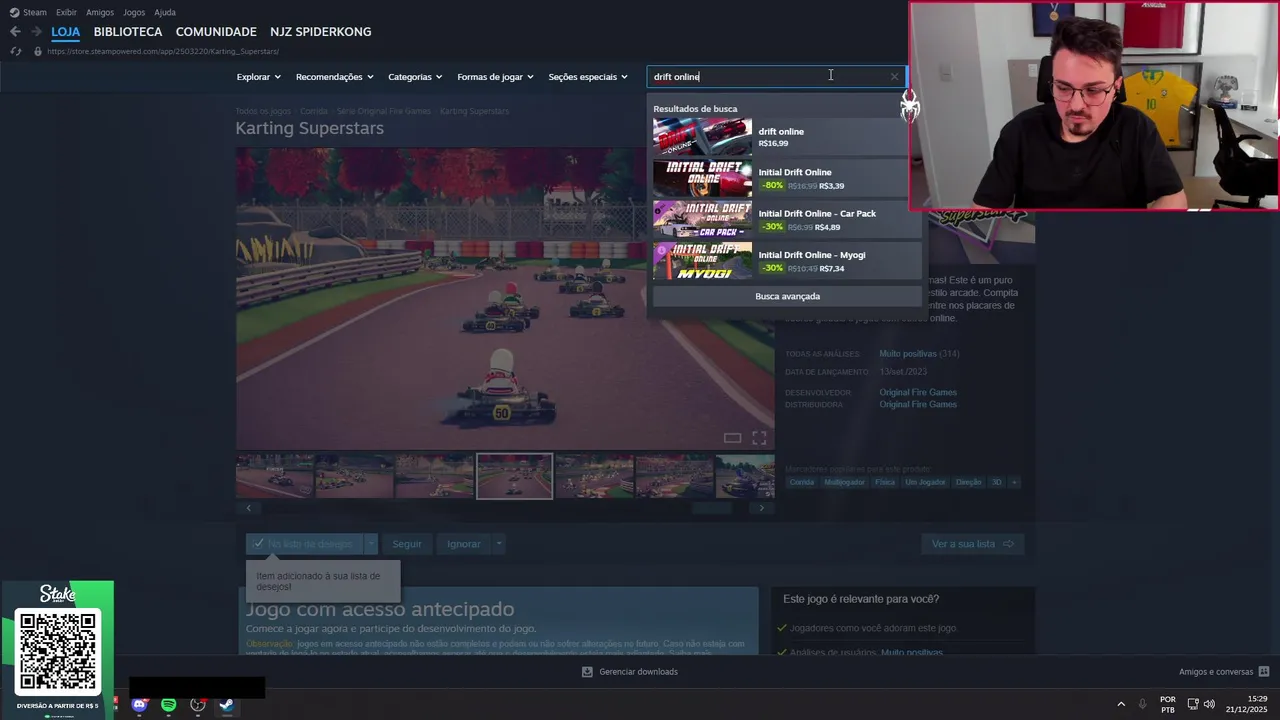Reload the store page
The image size is (1280, 720).
pos(15,51)
